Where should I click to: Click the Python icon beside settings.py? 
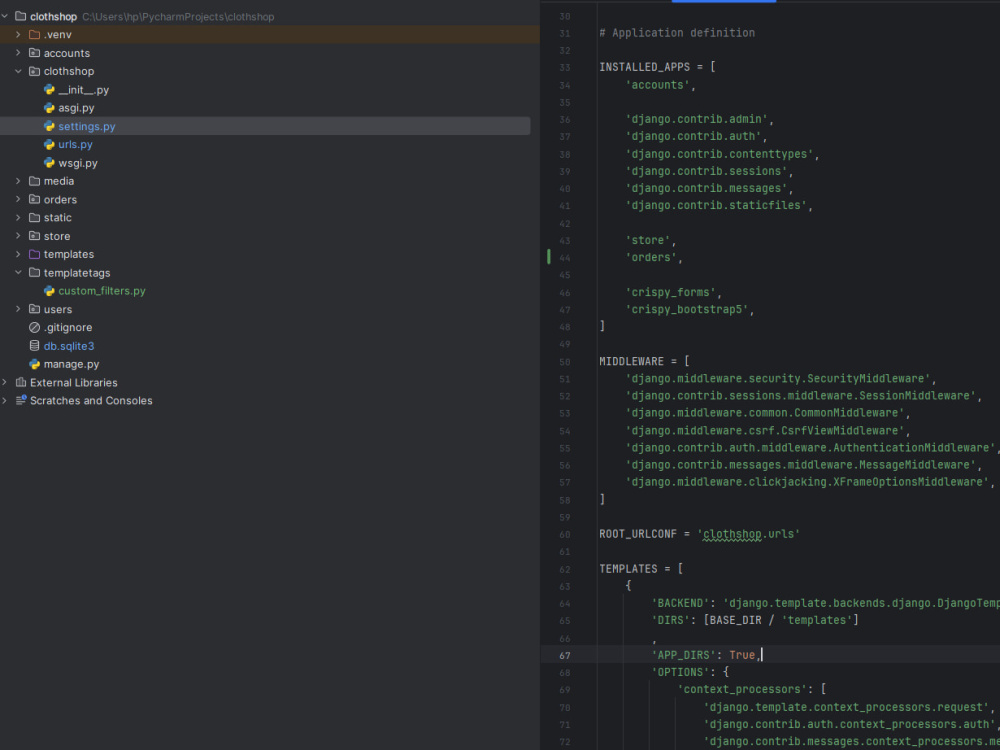[49, 126]
